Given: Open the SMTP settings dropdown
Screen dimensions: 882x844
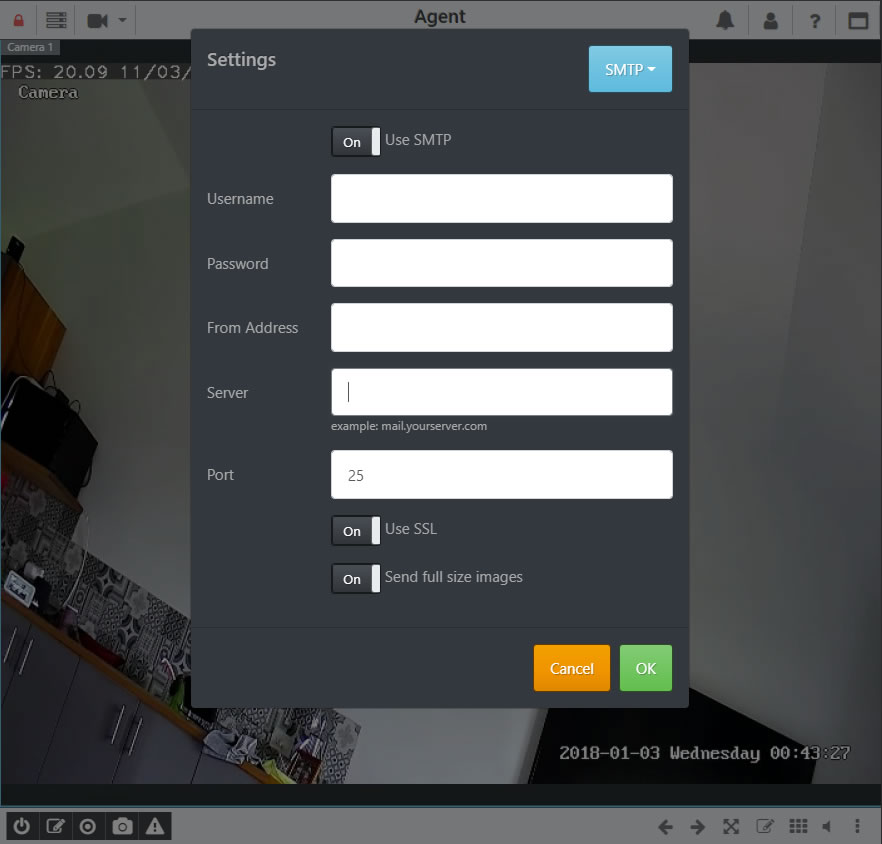Looking at the screenshot, I should [630, 70].
